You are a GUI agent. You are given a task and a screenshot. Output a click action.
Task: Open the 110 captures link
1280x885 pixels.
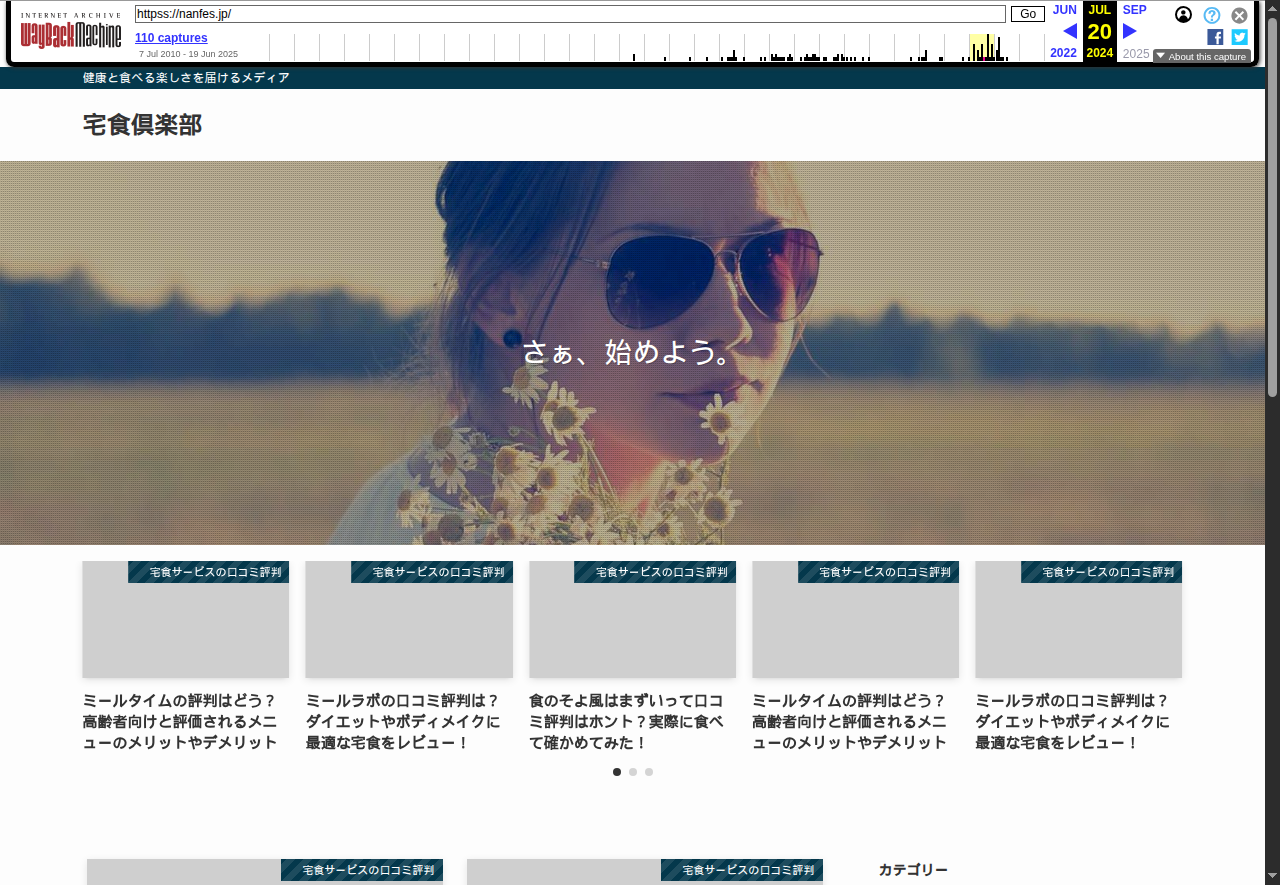[171, 38]
